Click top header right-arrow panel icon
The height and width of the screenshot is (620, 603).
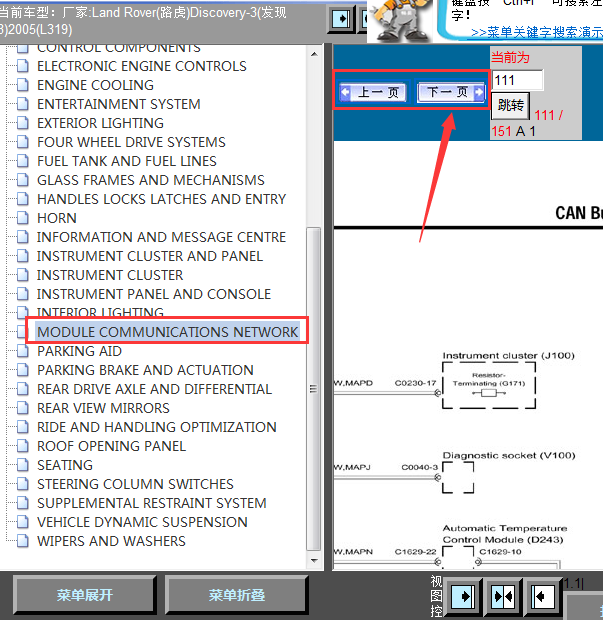pos(340,18)
